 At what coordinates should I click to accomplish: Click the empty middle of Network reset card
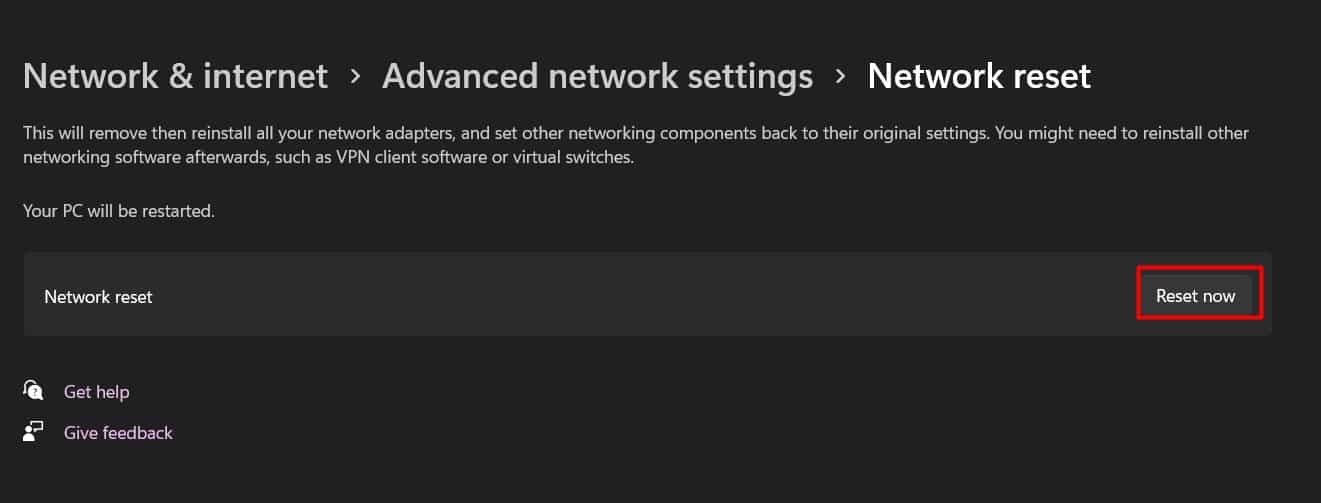pyautogui.click(x=640, y=294)
